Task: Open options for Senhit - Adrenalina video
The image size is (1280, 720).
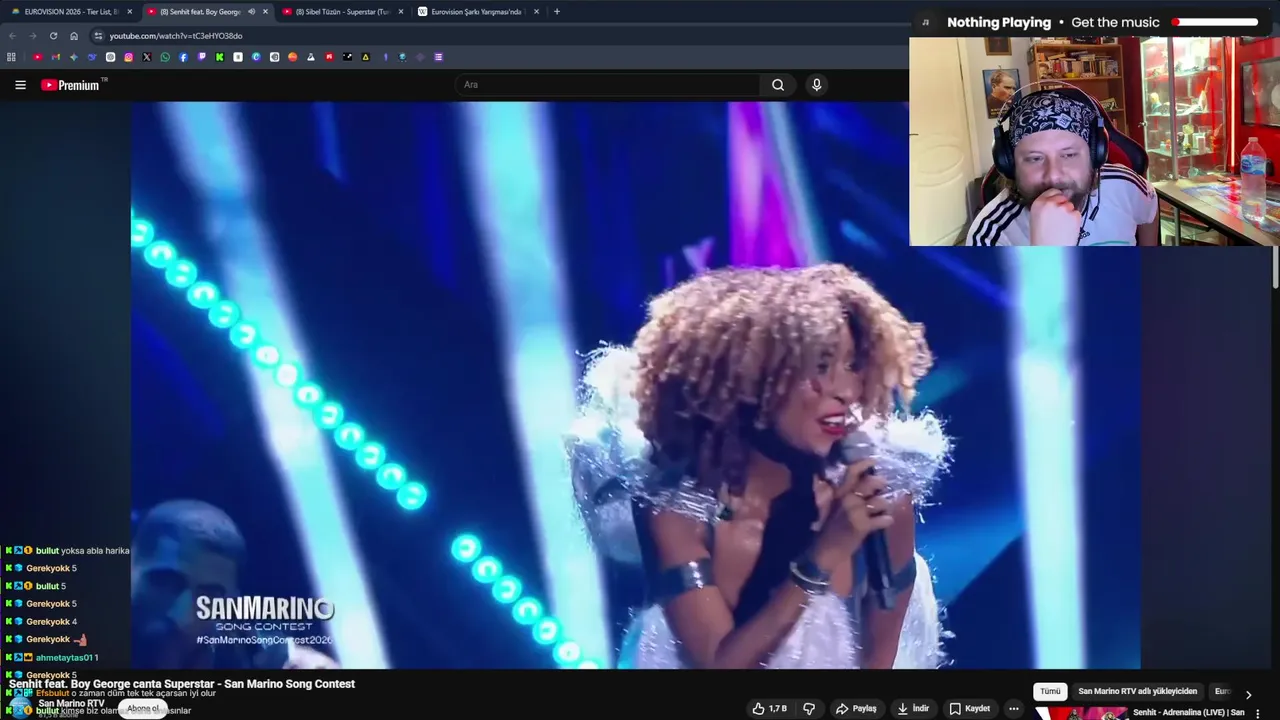Action: 1258,713
